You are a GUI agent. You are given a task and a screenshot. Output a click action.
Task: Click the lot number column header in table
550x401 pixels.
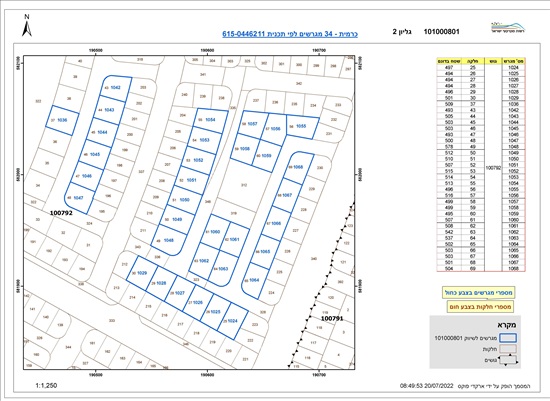click(513, 61)
